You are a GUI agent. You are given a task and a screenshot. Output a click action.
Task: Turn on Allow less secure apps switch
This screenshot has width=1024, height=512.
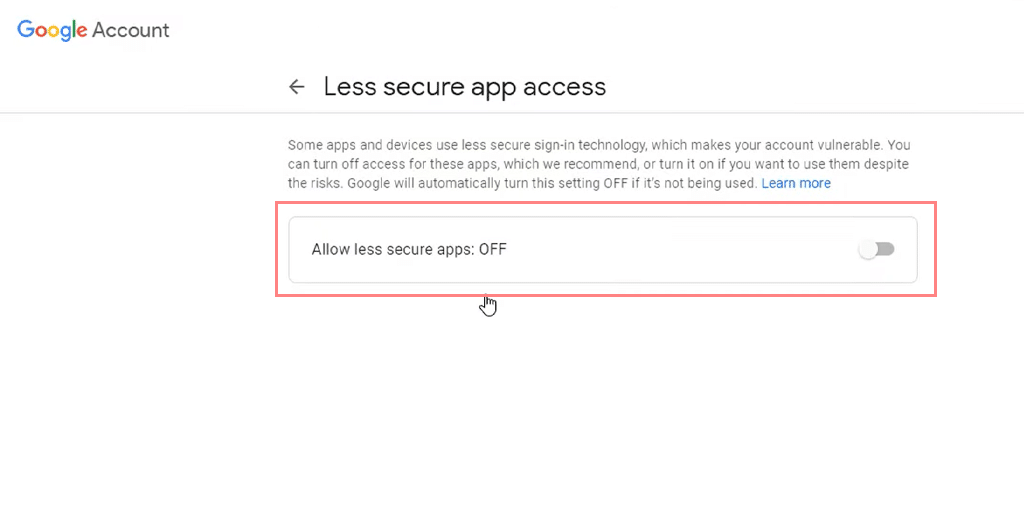pos(876,249)
